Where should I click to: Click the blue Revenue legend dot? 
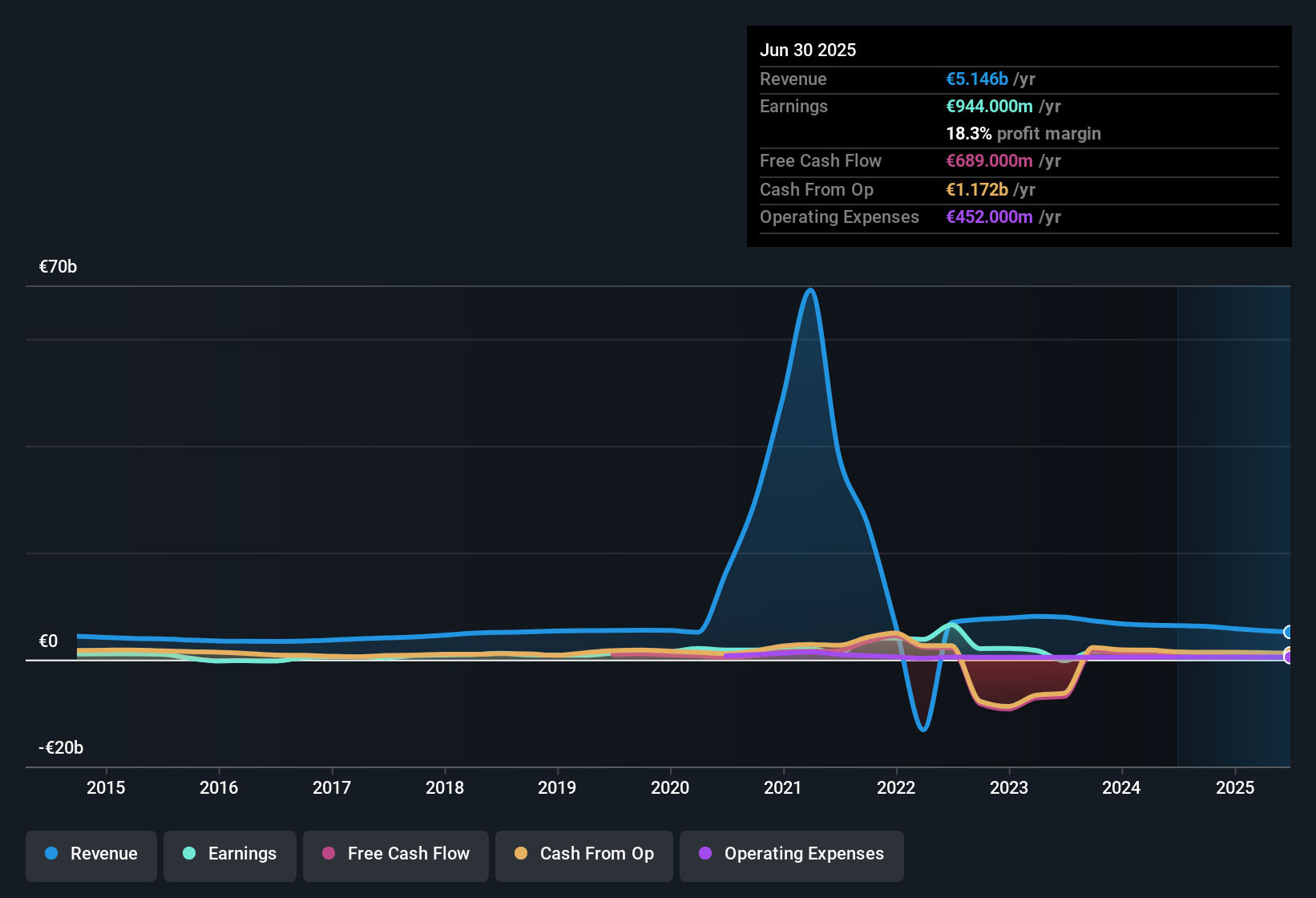coord(50,854)
